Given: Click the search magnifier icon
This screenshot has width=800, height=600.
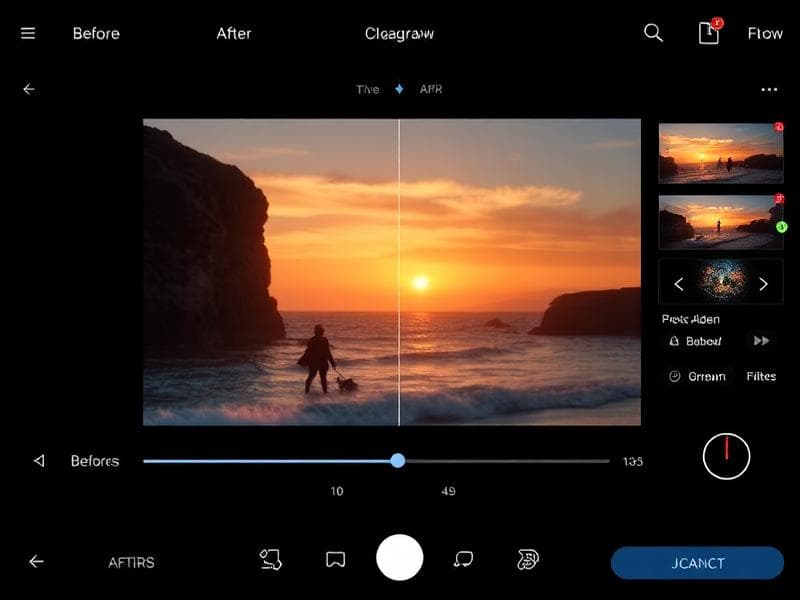Looking at the screenshot, I should click(x=653, y=33).
